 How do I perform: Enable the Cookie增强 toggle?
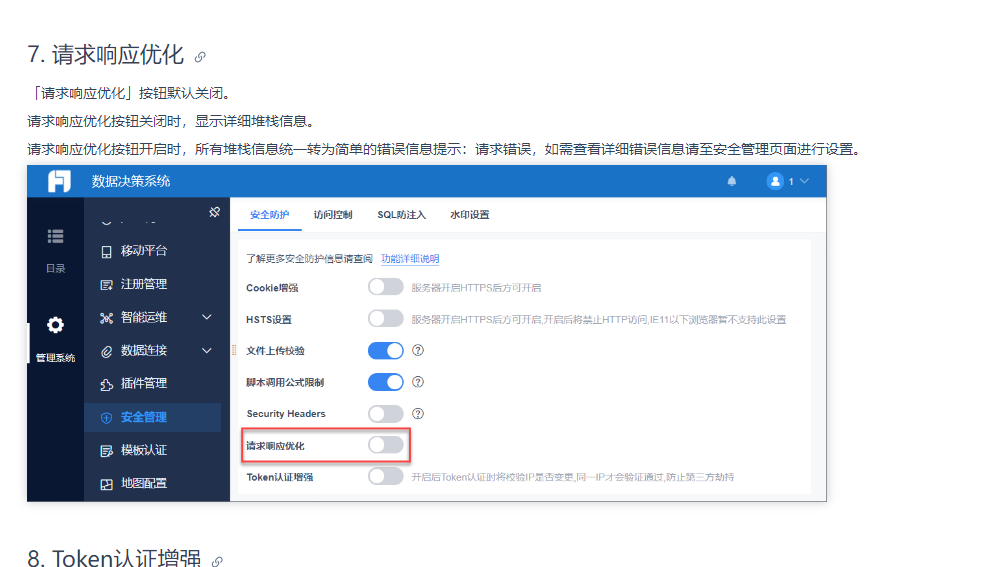point(386,287)
